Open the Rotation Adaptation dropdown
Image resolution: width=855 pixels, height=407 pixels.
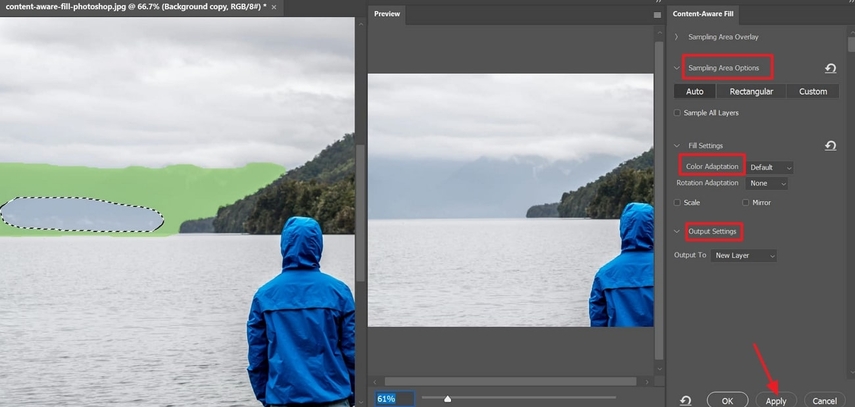pyautogui.click(x=768, y=184)
